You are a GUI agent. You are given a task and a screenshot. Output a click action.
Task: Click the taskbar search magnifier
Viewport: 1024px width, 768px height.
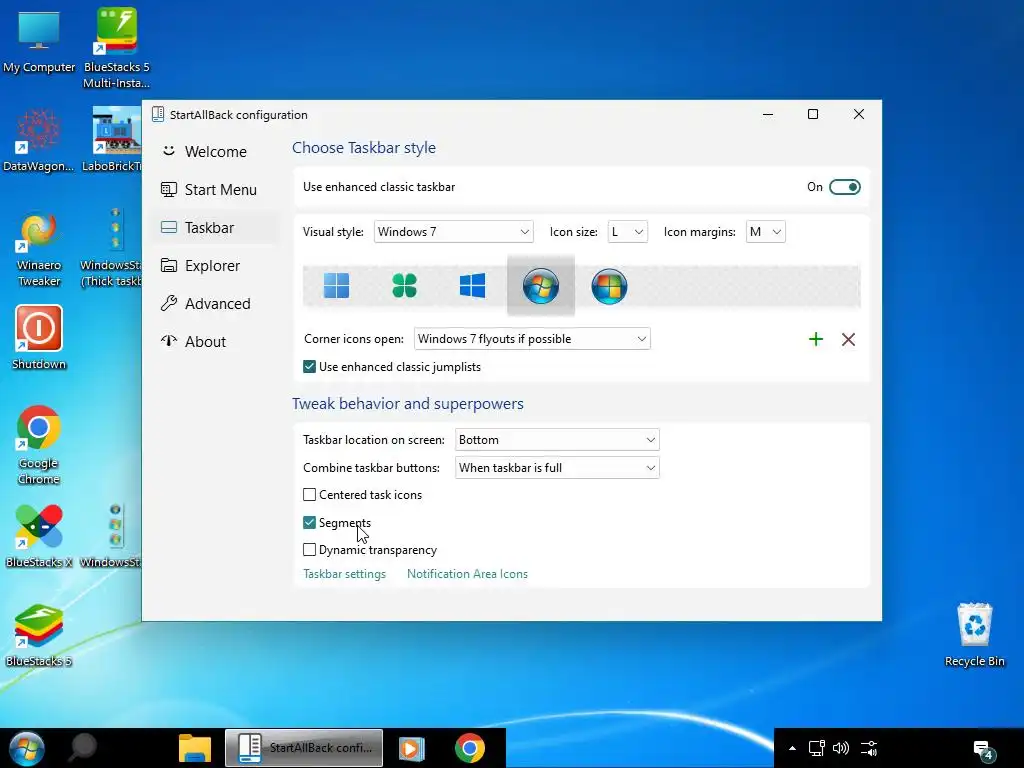(84, 748)
